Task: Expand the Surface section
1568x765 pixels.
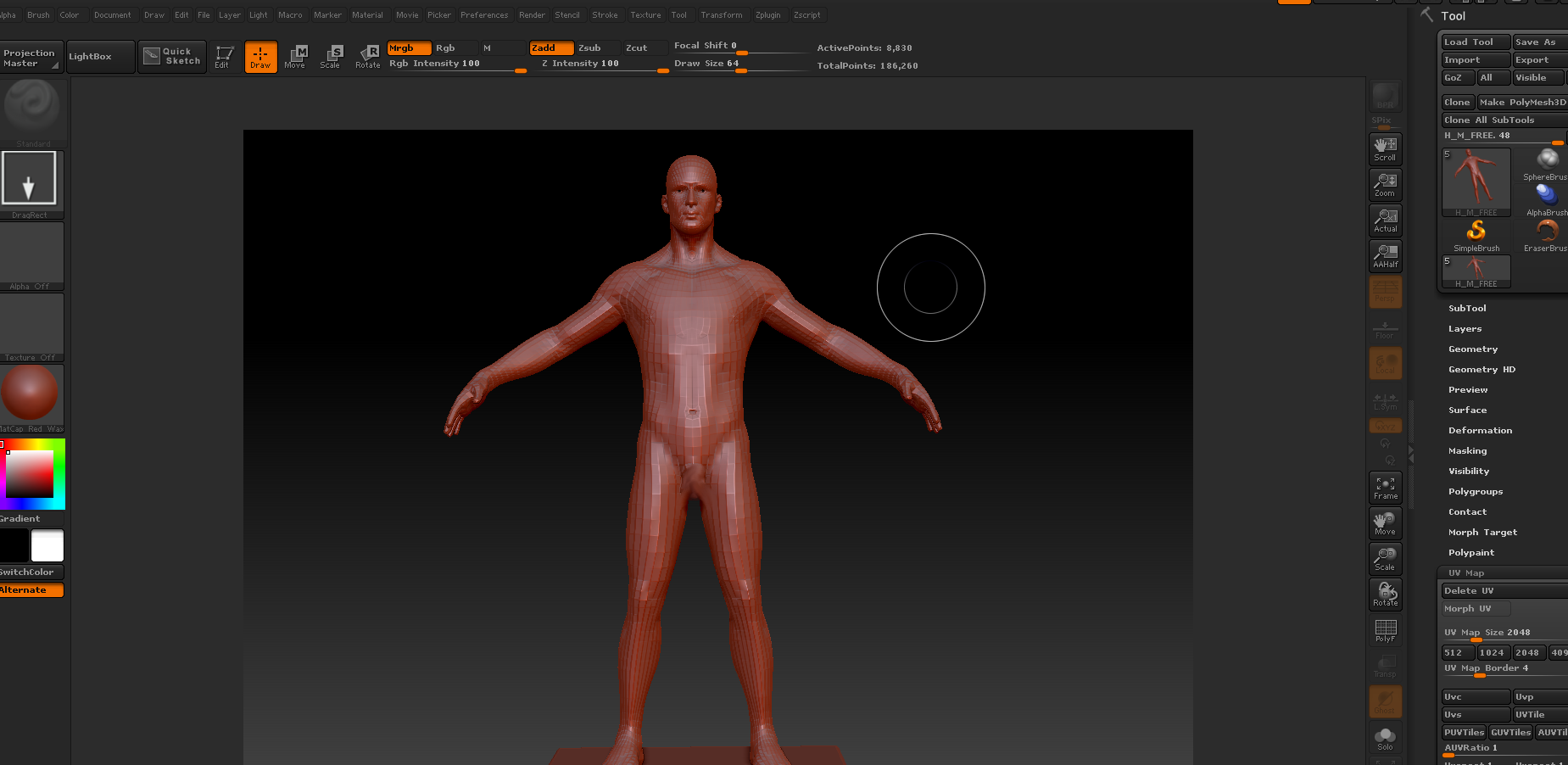Action: 1467,410
